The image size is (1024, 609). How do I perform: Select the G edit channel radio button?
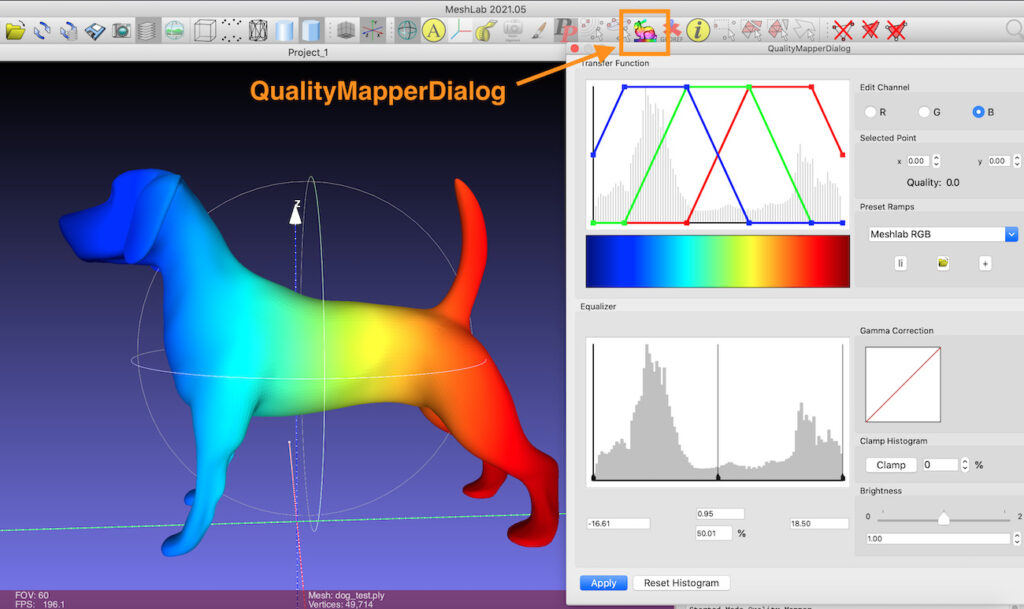(924, 112)
